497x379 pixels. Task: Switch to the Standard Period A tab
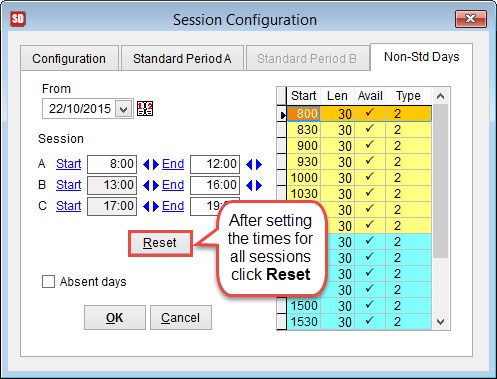tap(182, 59)
